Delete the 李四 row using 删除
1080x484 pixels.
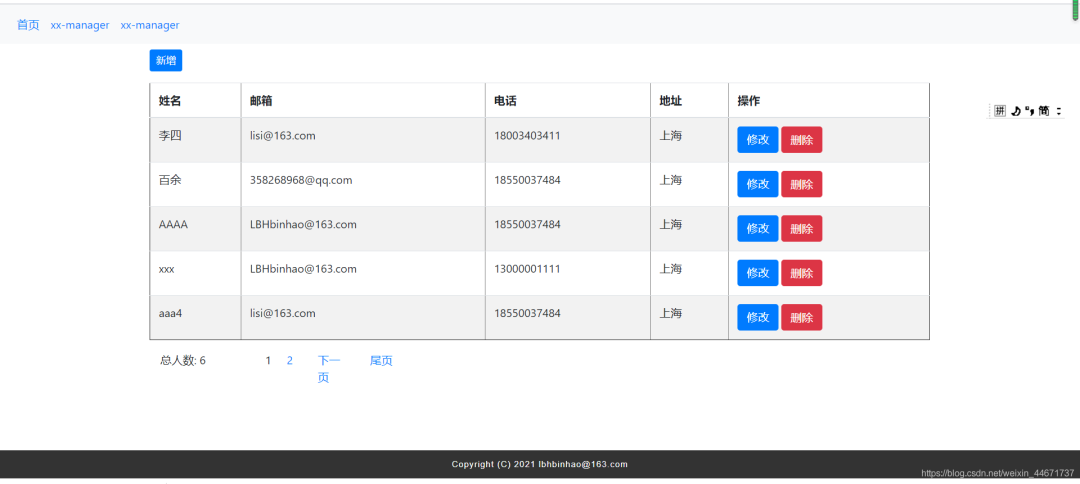801,140
